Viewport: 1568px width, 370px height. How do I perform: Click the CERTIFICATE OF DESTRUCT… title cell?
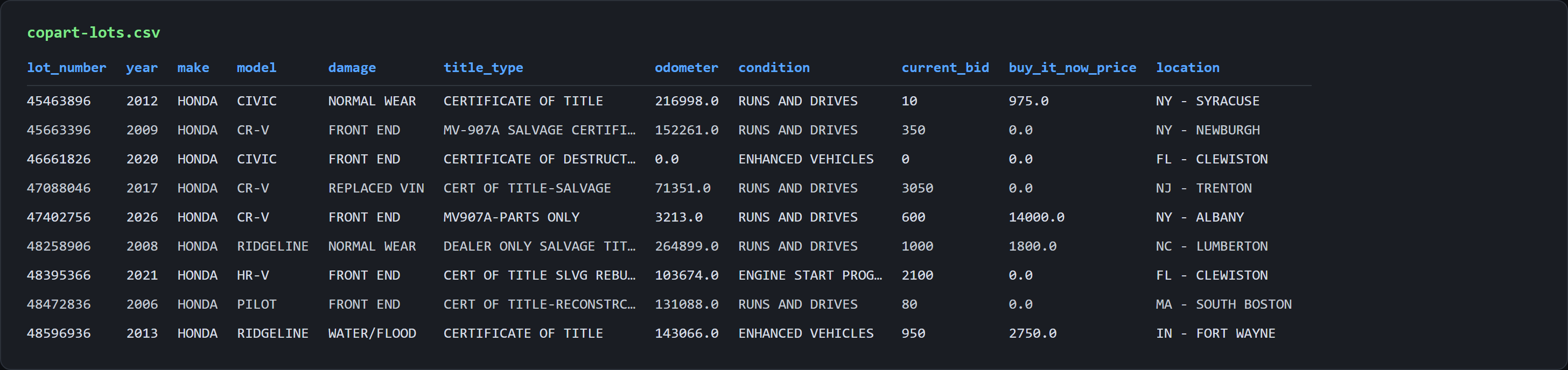(x=540, y=159)
